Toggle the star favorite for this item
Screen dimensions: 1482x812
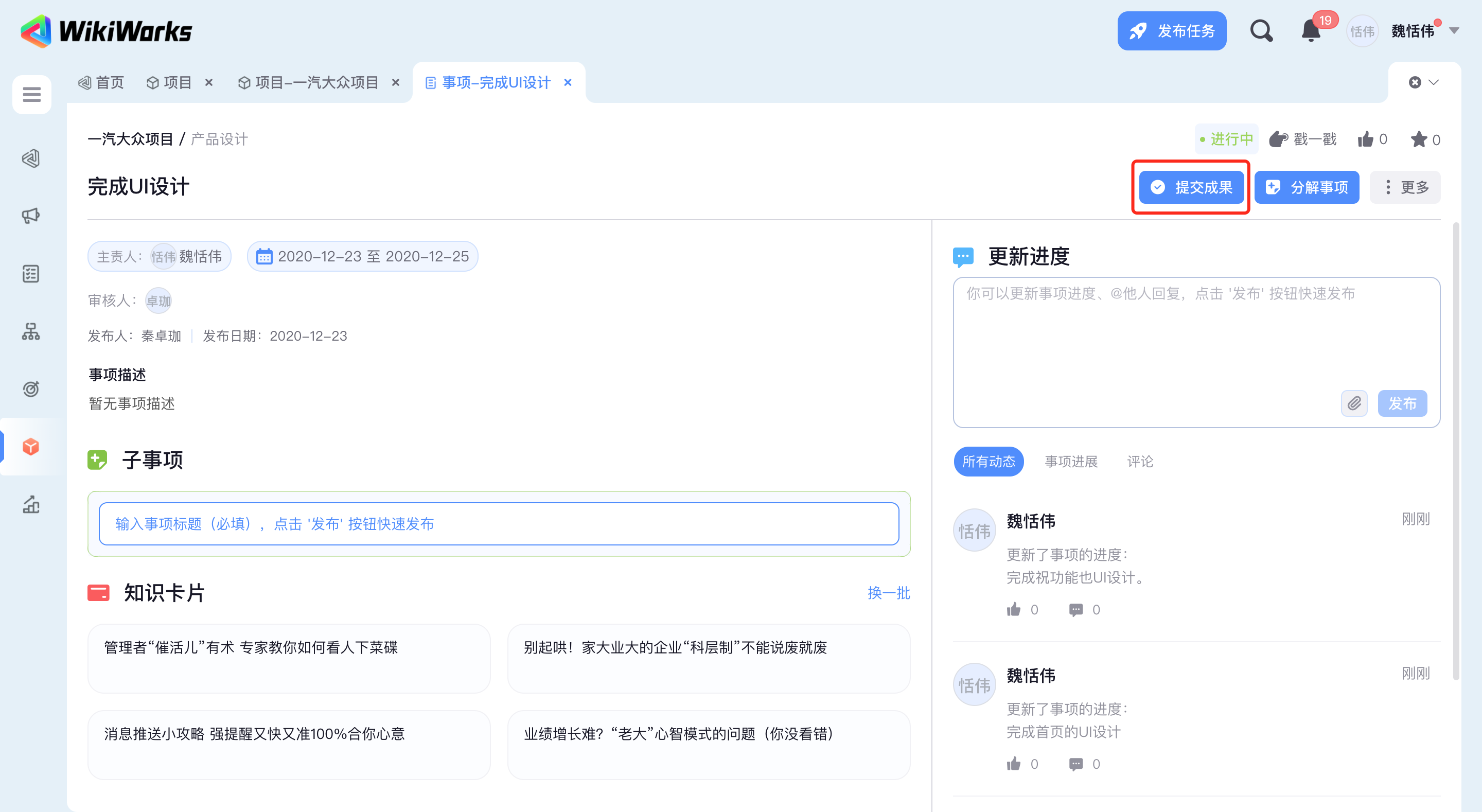pos(1419,139)
